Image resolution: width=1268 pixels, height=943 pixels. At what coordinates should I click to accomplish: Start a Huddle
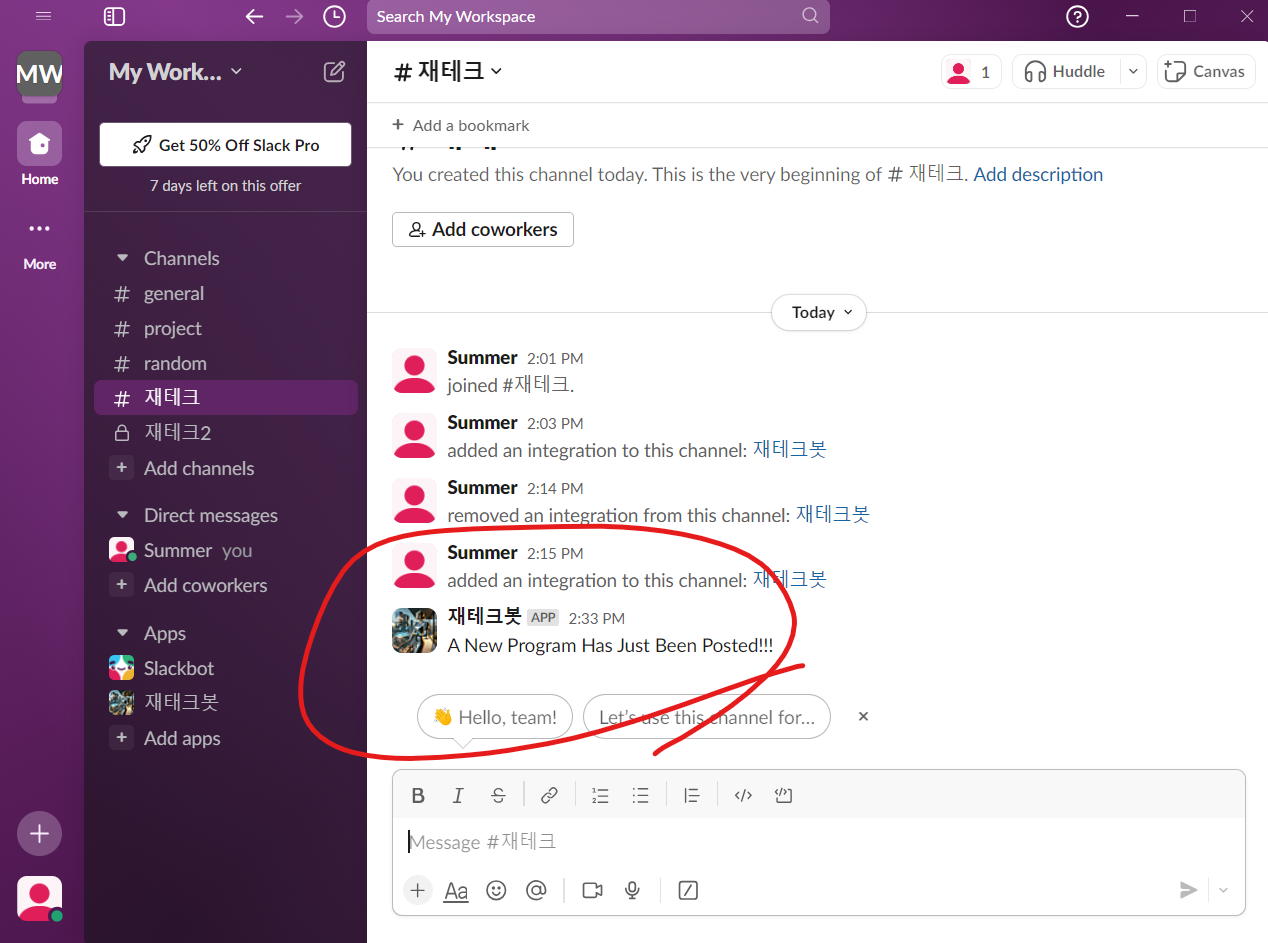(x=1066, y=71)
